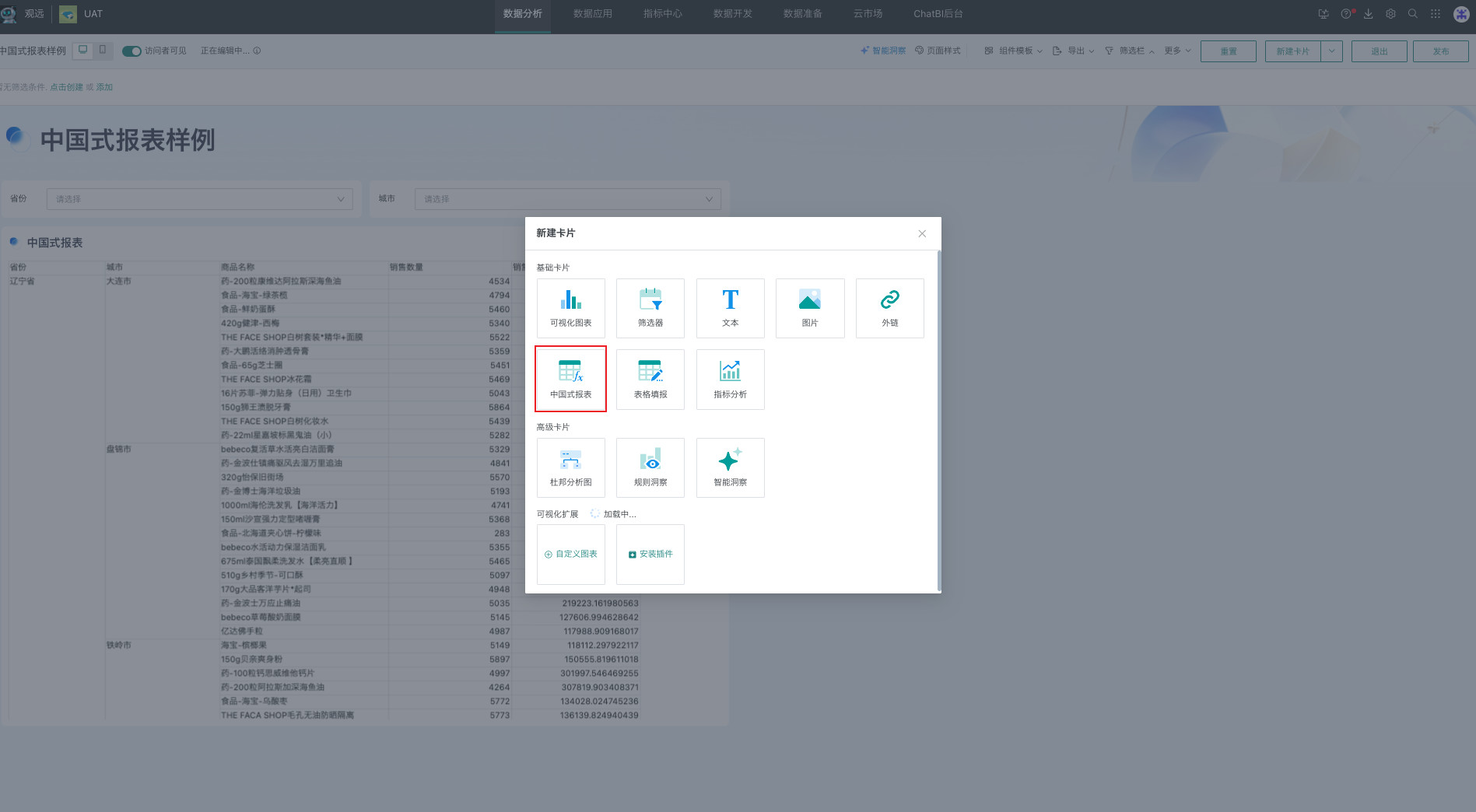Switch to mobile layout view
This screenshot has height=812, width=1476.
pos(103,51)
